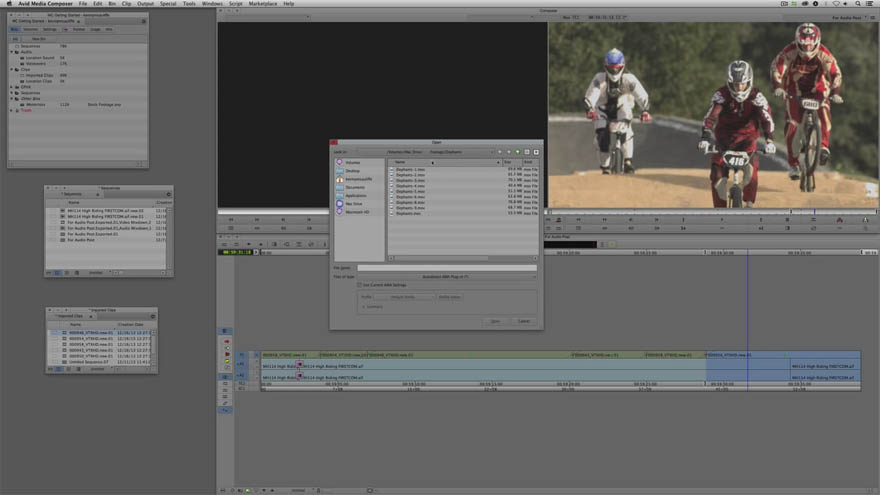880x495 pixels.
Task: Click the File name input field
Action: point(447,268)
